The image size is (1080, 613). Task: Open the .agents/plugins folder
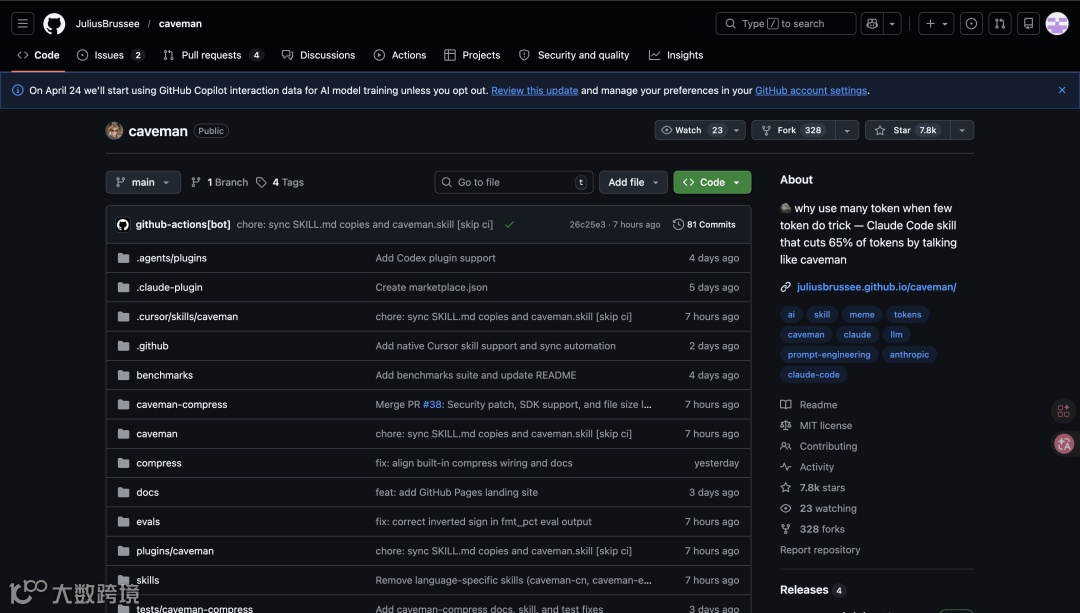tap(172, 258)
